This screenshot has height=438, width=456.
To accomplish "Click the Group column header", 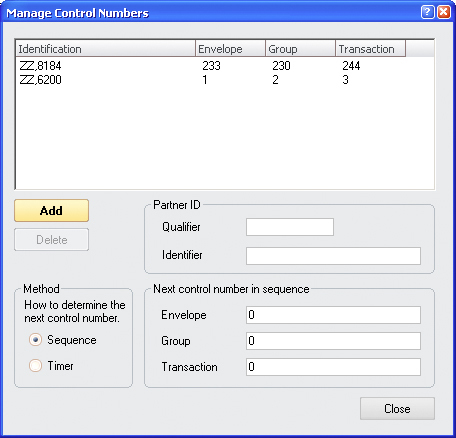I will (300, 49).
